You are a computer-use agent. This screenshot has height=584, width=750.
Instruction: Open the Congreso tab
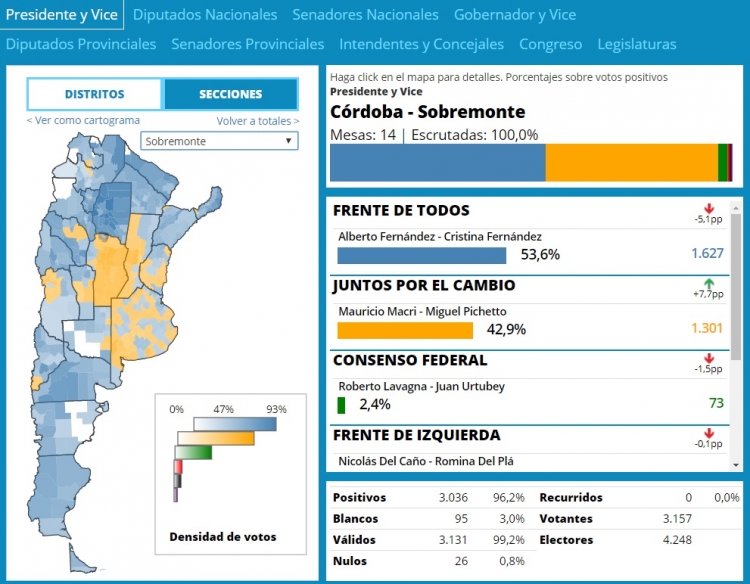pos(551,44)
